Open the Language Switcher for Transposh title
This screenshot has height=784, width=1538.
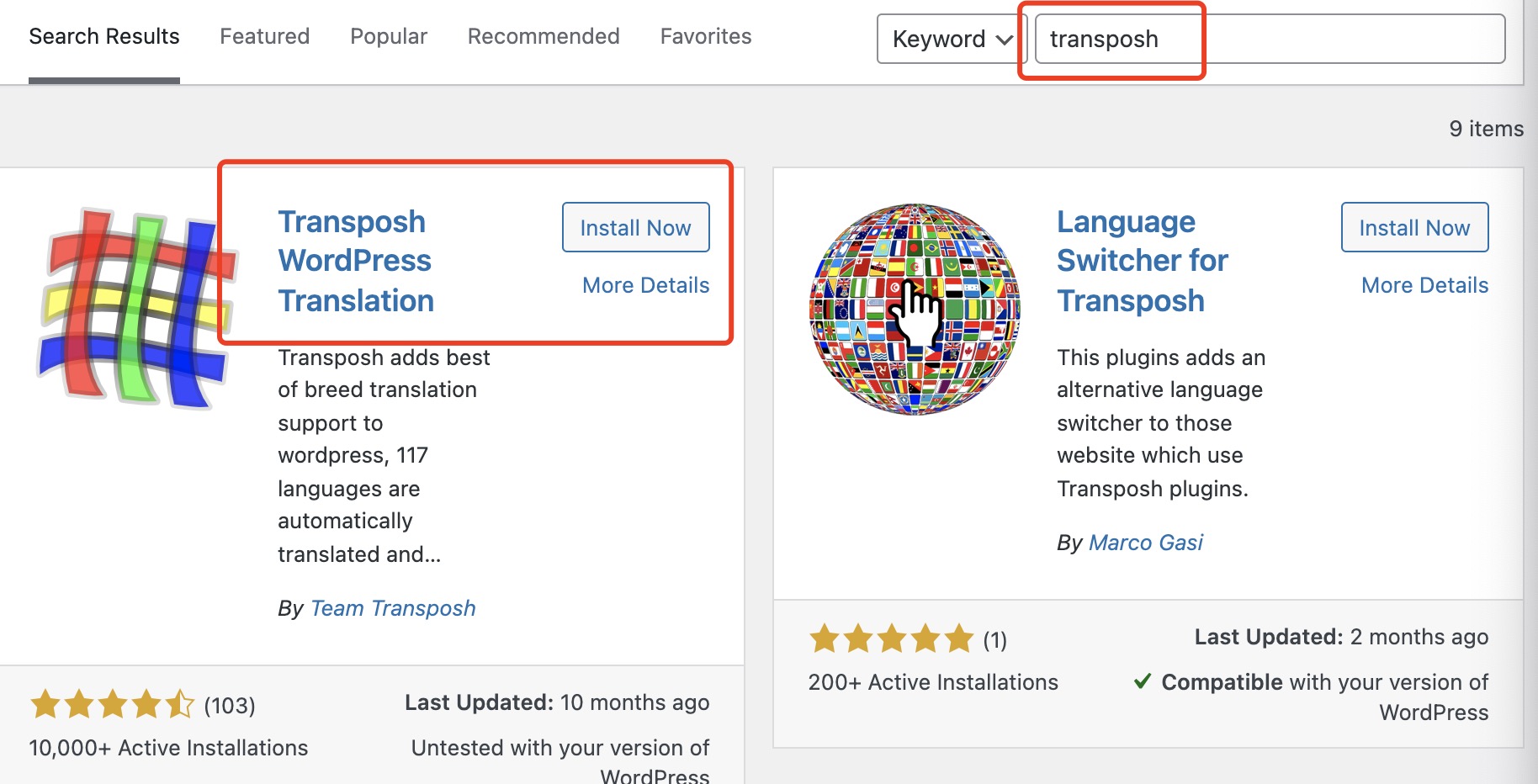[1142, 261]
